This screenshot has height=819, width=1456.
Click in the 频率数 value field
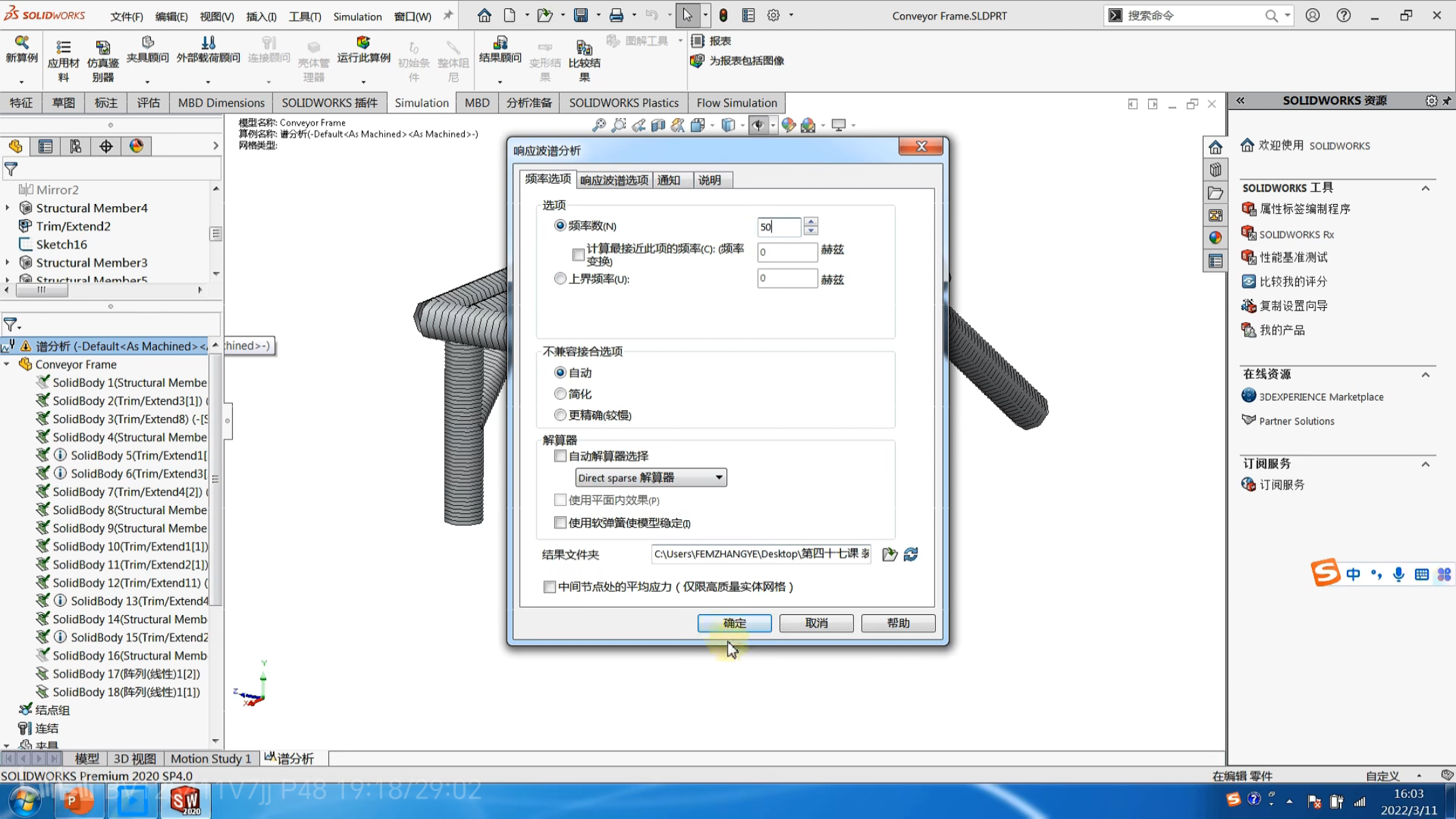[779, 227]
